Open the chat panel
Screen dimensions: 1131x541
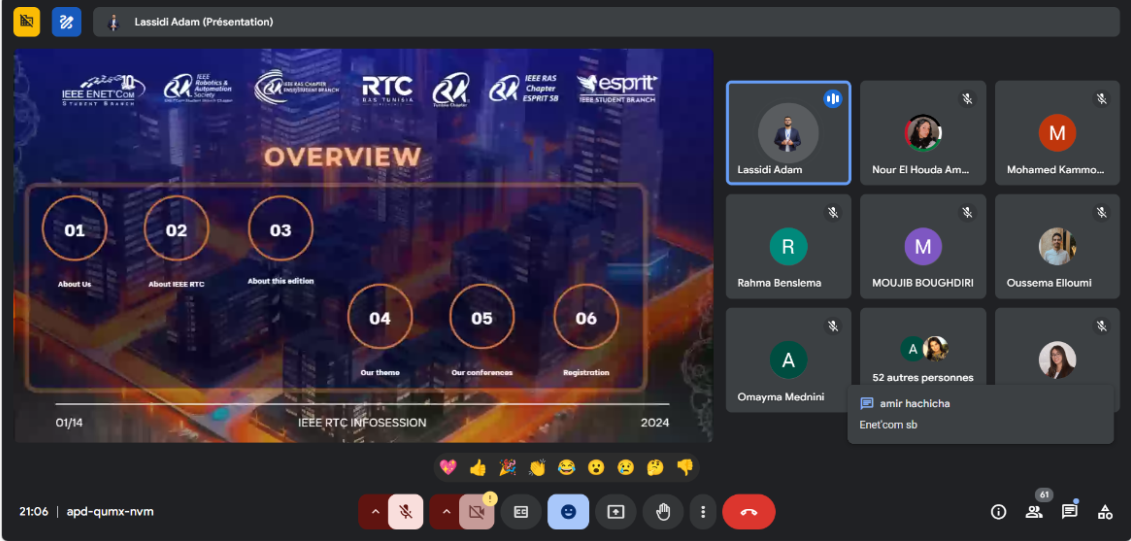coord(1069,512)
